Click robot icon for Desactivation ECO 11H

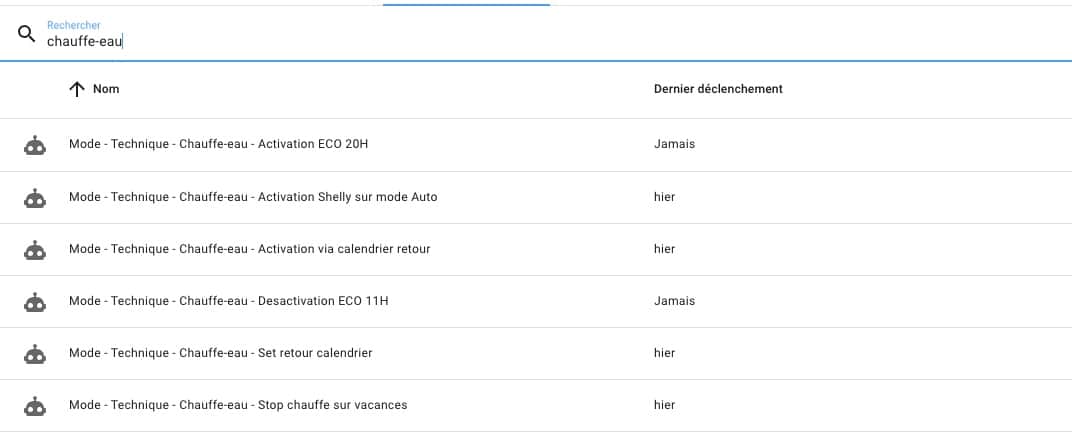pos(35,302)
